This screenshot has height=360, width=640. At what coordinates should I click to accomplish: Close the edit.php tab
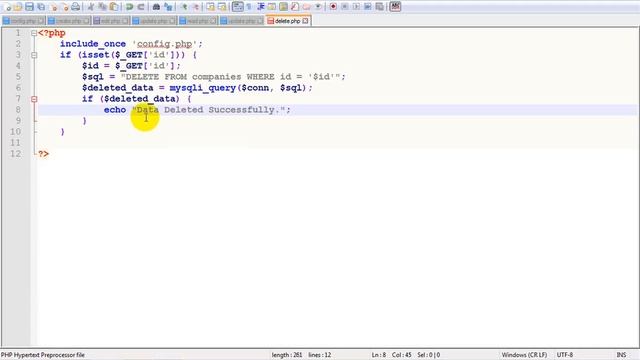point(125,21)
